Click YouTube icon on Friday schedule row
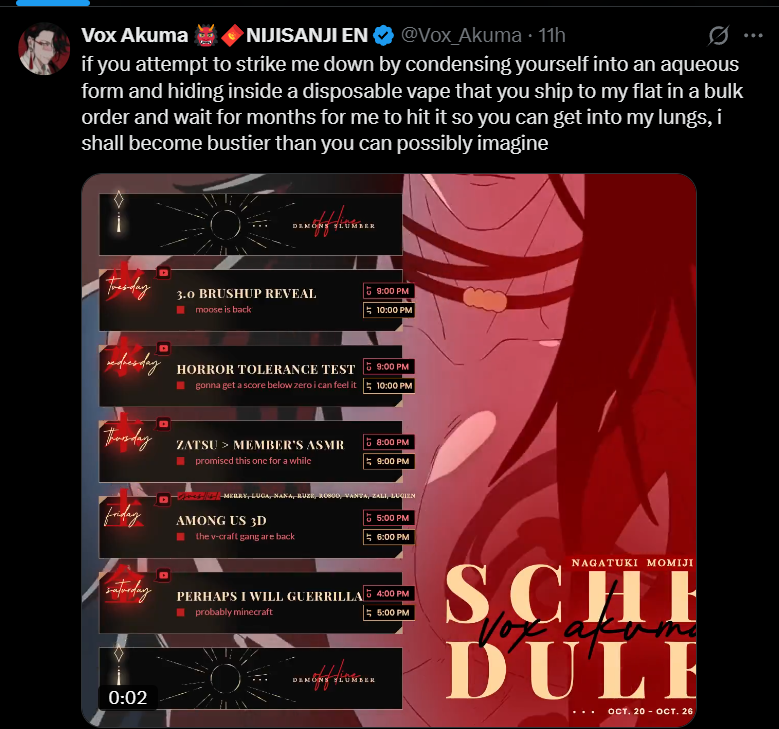 click(163, 499)
